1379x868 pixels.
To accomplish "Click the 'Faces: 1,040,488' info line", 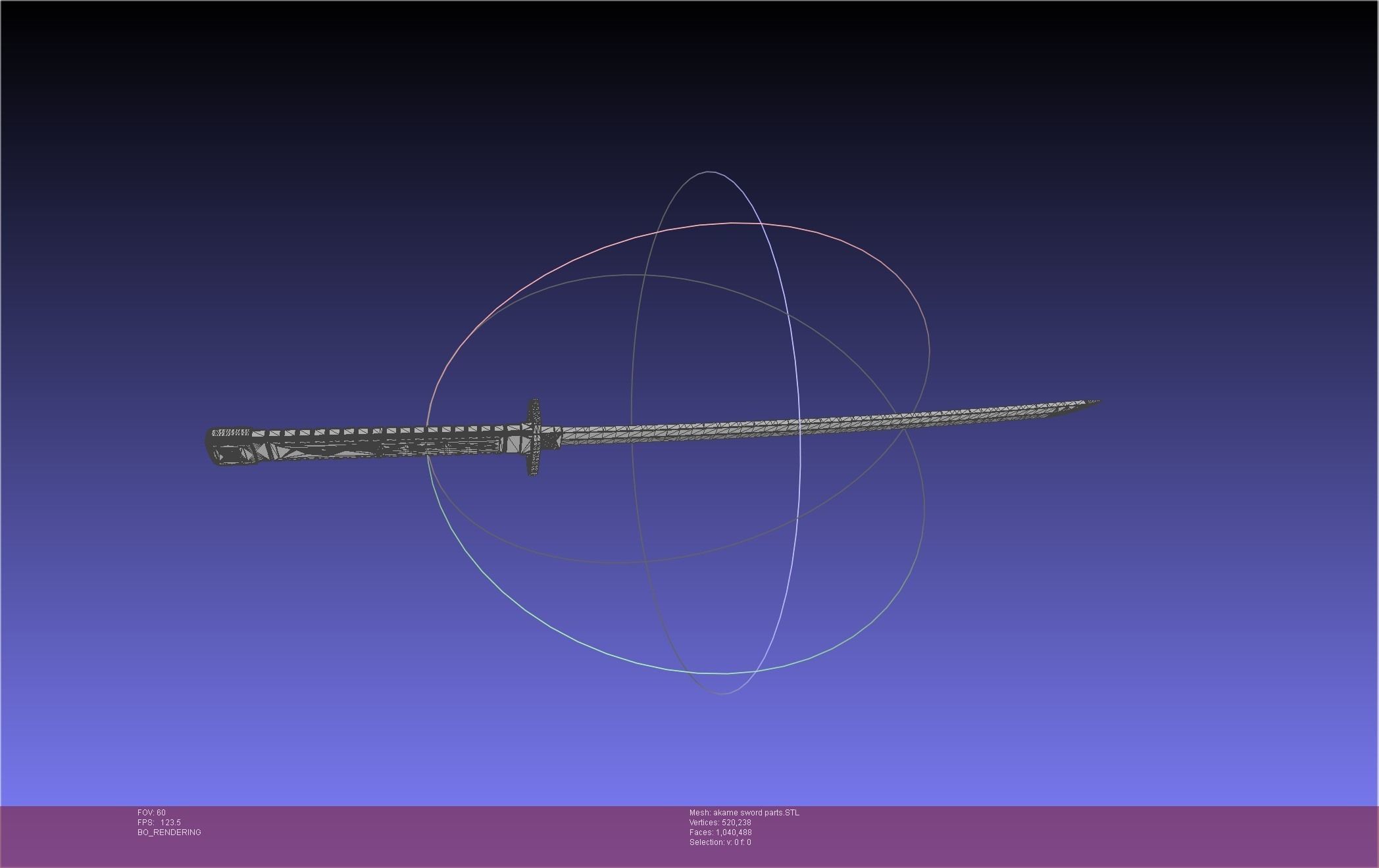I will click(720, 832).
